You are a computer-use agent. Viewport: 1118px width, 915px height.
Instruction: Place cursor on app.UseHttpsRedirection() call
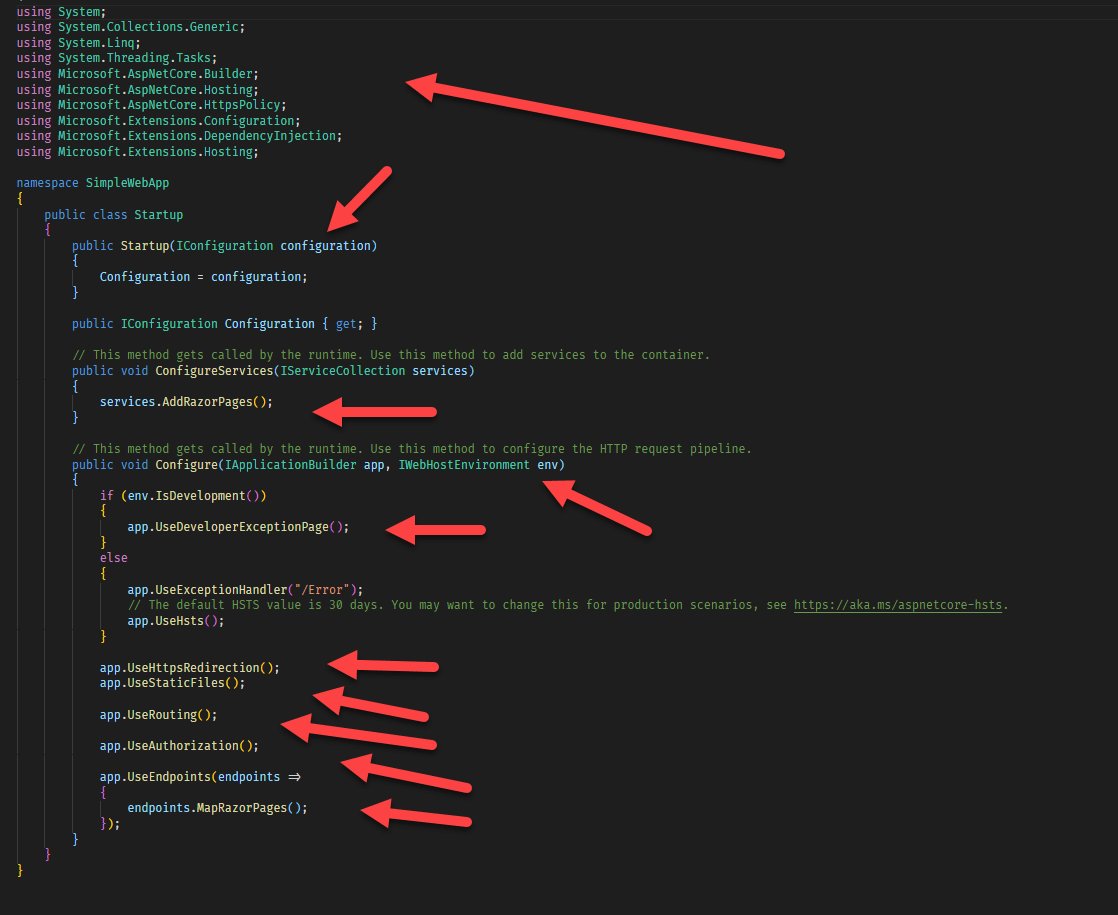coord(189,667)
